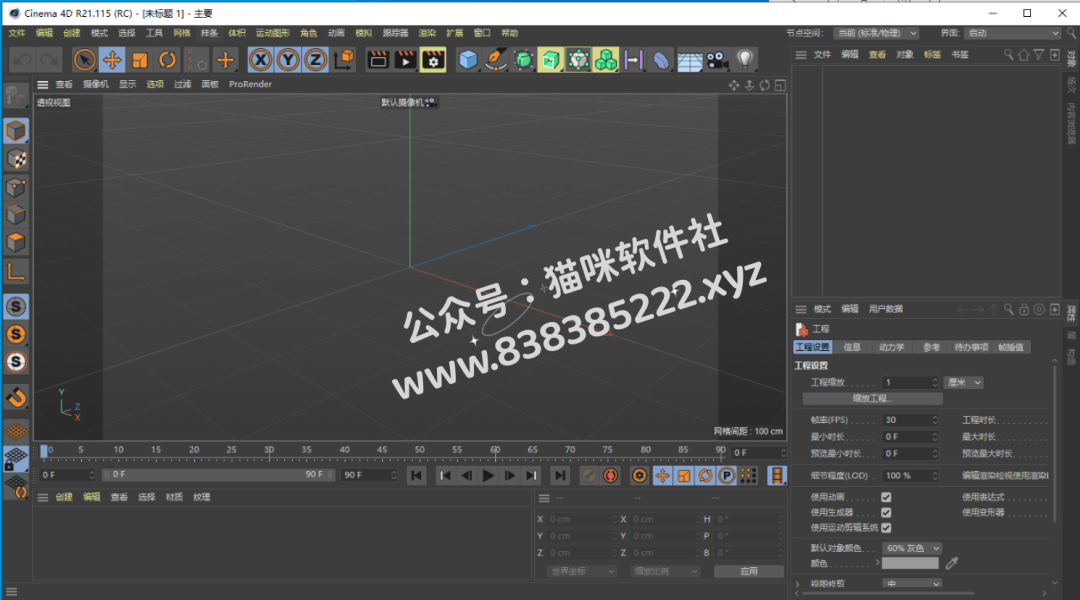This screenshot has width=1080, height=600.
Task: Toggle position keyframe recording in timeline
Action: [x=662, y=475]
